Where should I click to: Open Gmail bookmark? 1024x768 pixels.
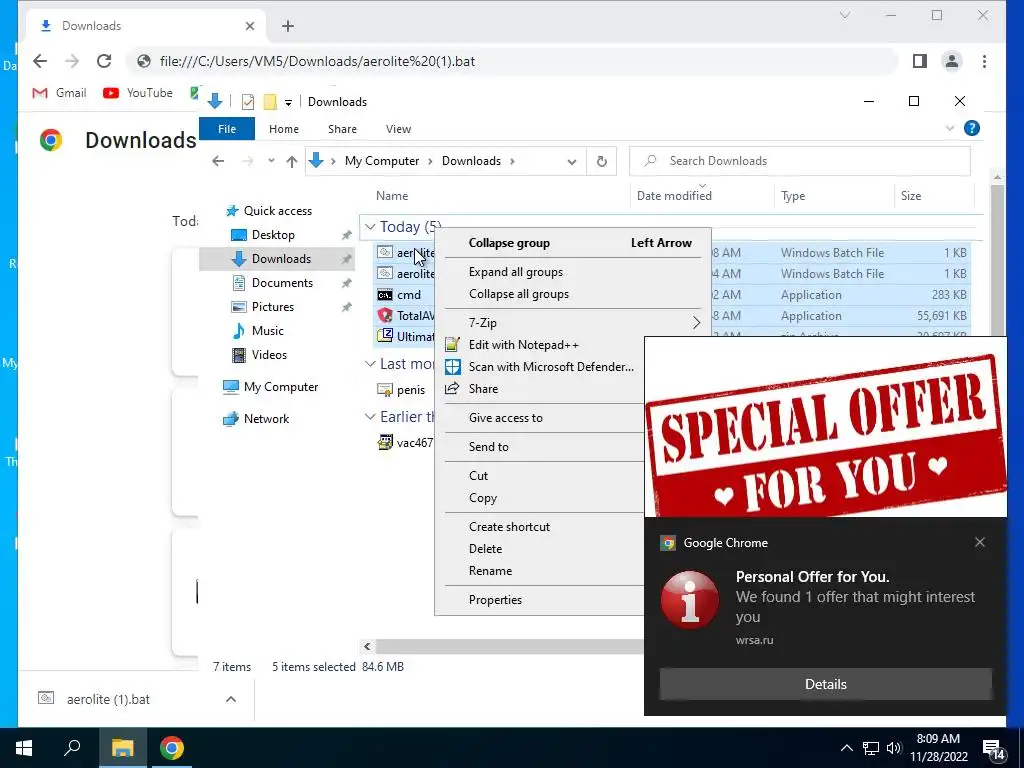(x=59, y=93)
